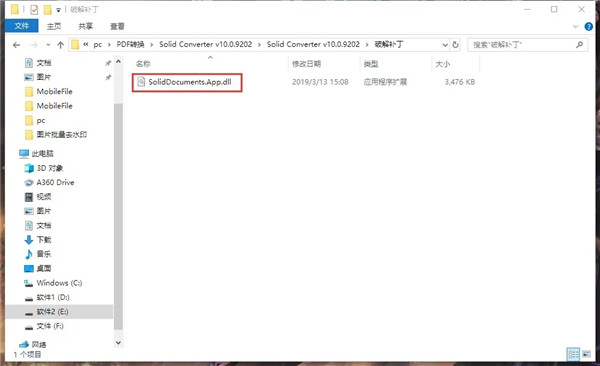Click the first Solid Converter v10.0.9202 breadcrumb
Viewport: 600px width, 366px height.
pos(205,45)
